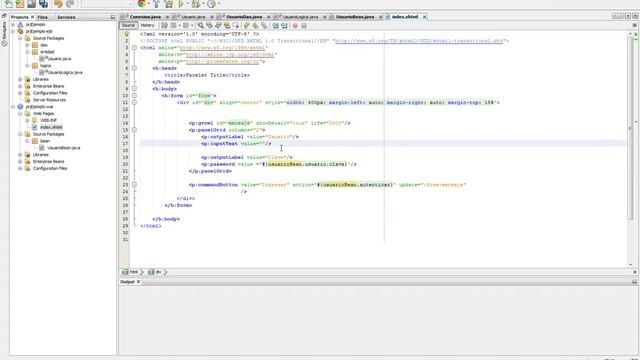Switch to the UsuarioBean.java tab
640x360 pixels.
pyautogui.click(x=355, y=17)
